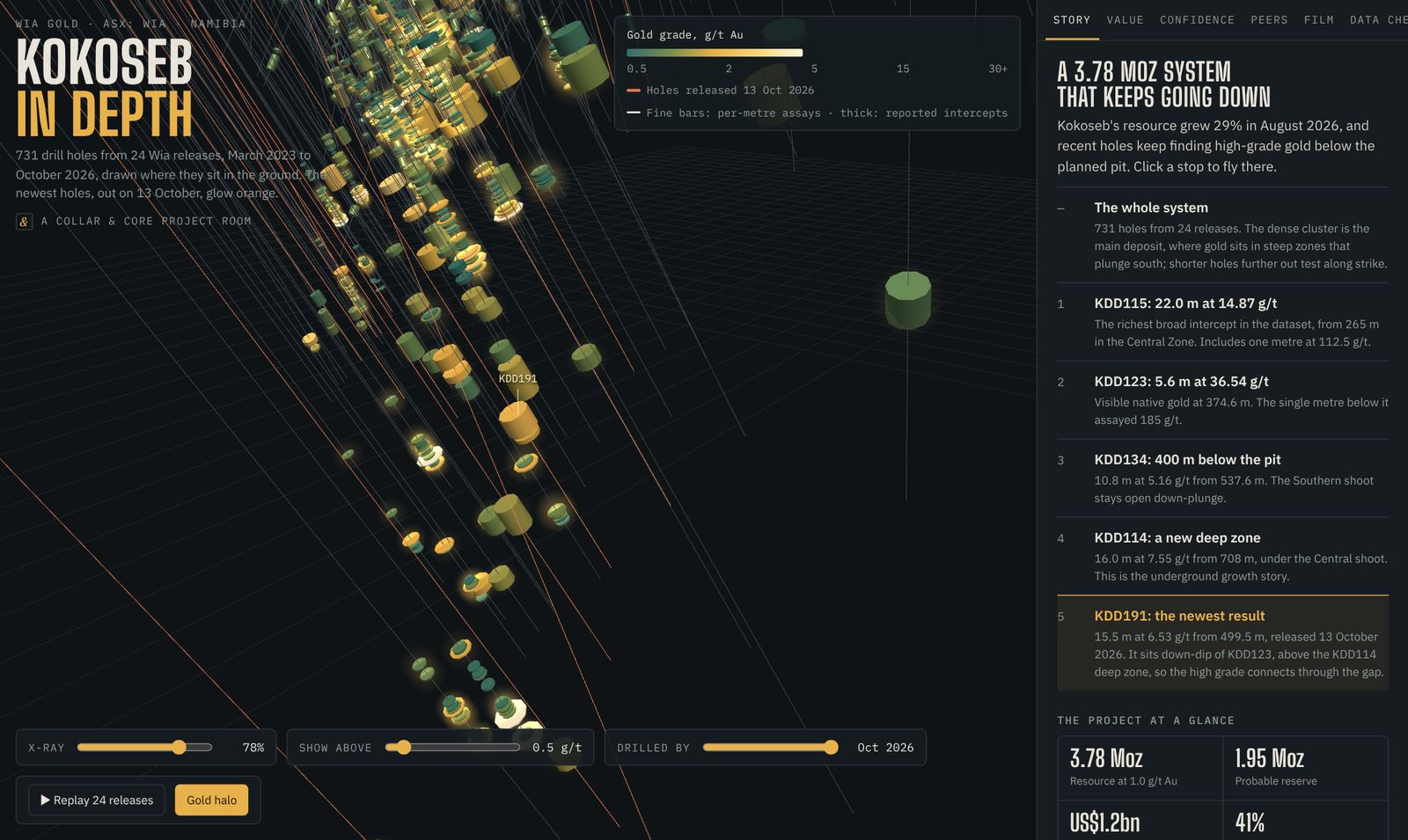This screenshot has height=840, width=1408.
Task: Click 'A COLLAR & CORE PROJECT ROOM' text
Action: [146, 222]
